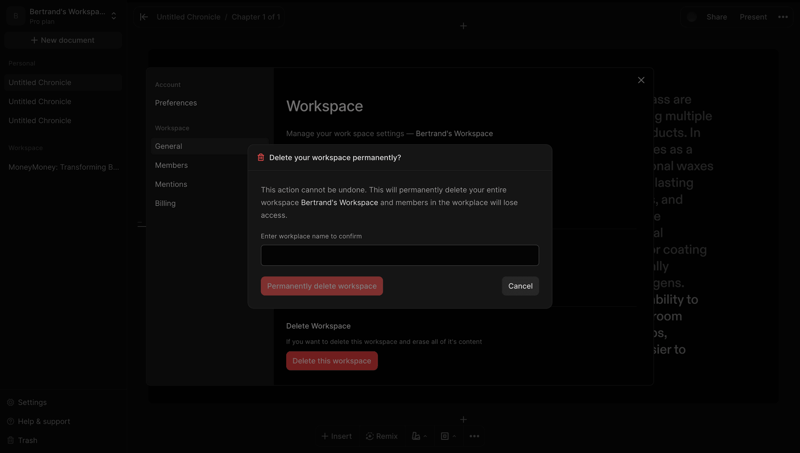Open MoneyMoney: Transforming document
The height and width of the screenshot is (453, 800).
pyautogui.click(x=63, y=167)
